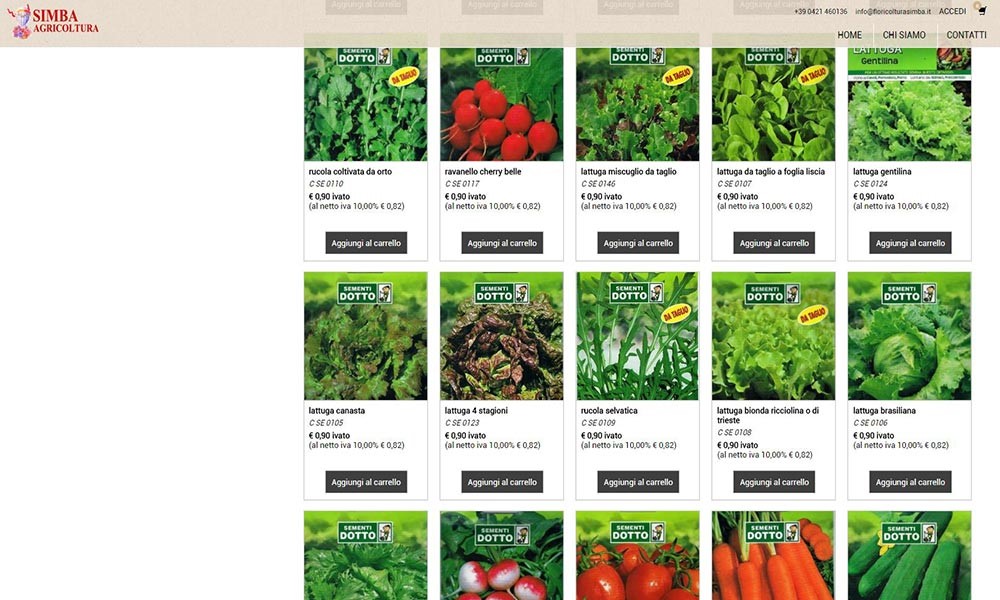Screen dimensions: 1000x600
Task: Open the HOME menu item
Action: 849,35
